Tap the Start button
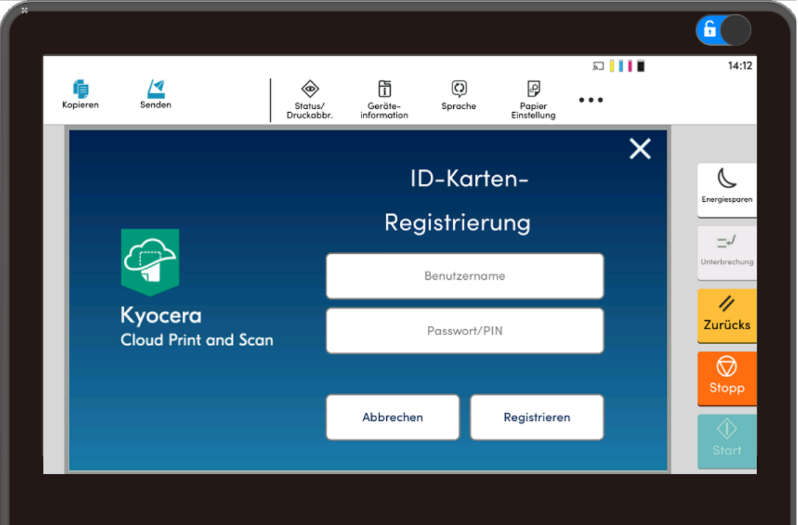The width and height of the screenshot is (798, 525). click(727, 441)
